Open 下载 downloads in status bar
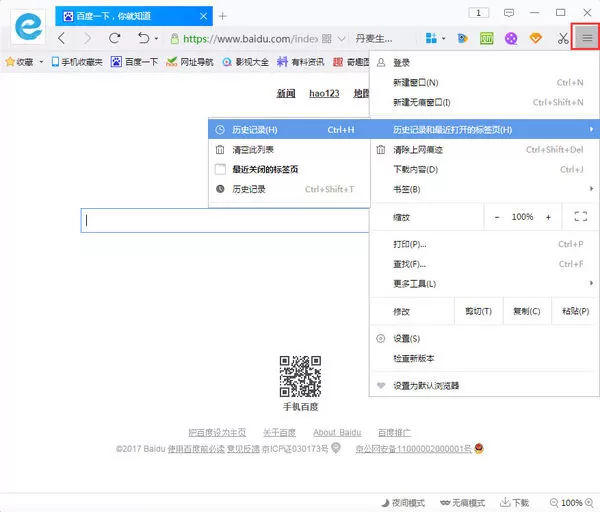Viewport: 600px width, 512px height. (x=515, y=502)
